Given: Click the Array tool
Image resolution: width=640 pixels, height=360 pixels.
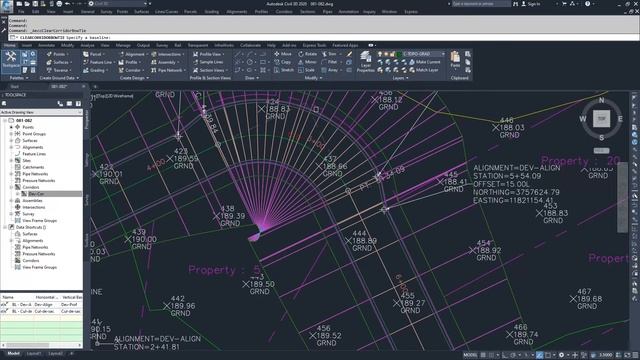Looking at the screenshot, I should pos(330,70).
